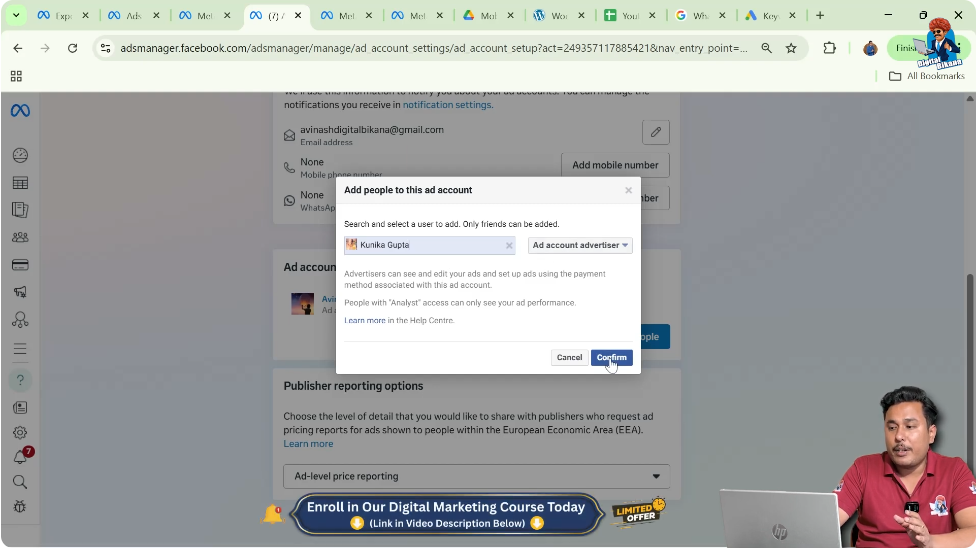Expand the Ad-level price reporting dropdown
Image resolution: width=979 pixels, height=549 pixels.
coord(476,477)
